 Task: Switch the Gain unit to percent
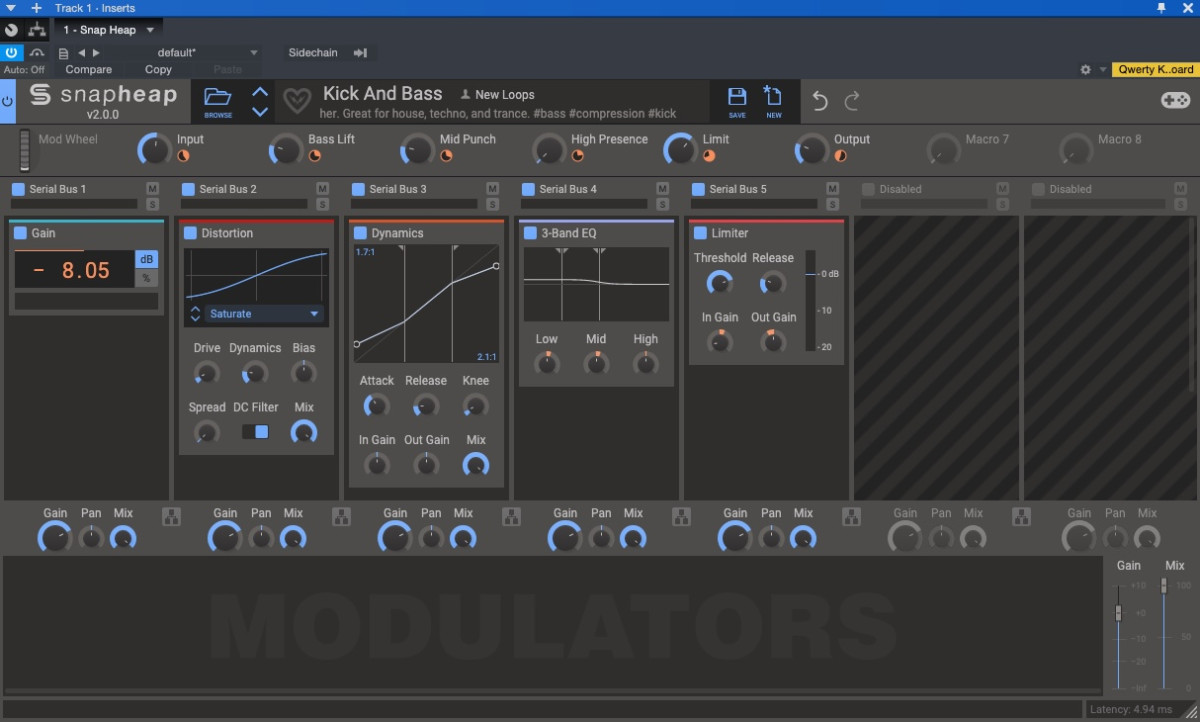tap(147, 279)
